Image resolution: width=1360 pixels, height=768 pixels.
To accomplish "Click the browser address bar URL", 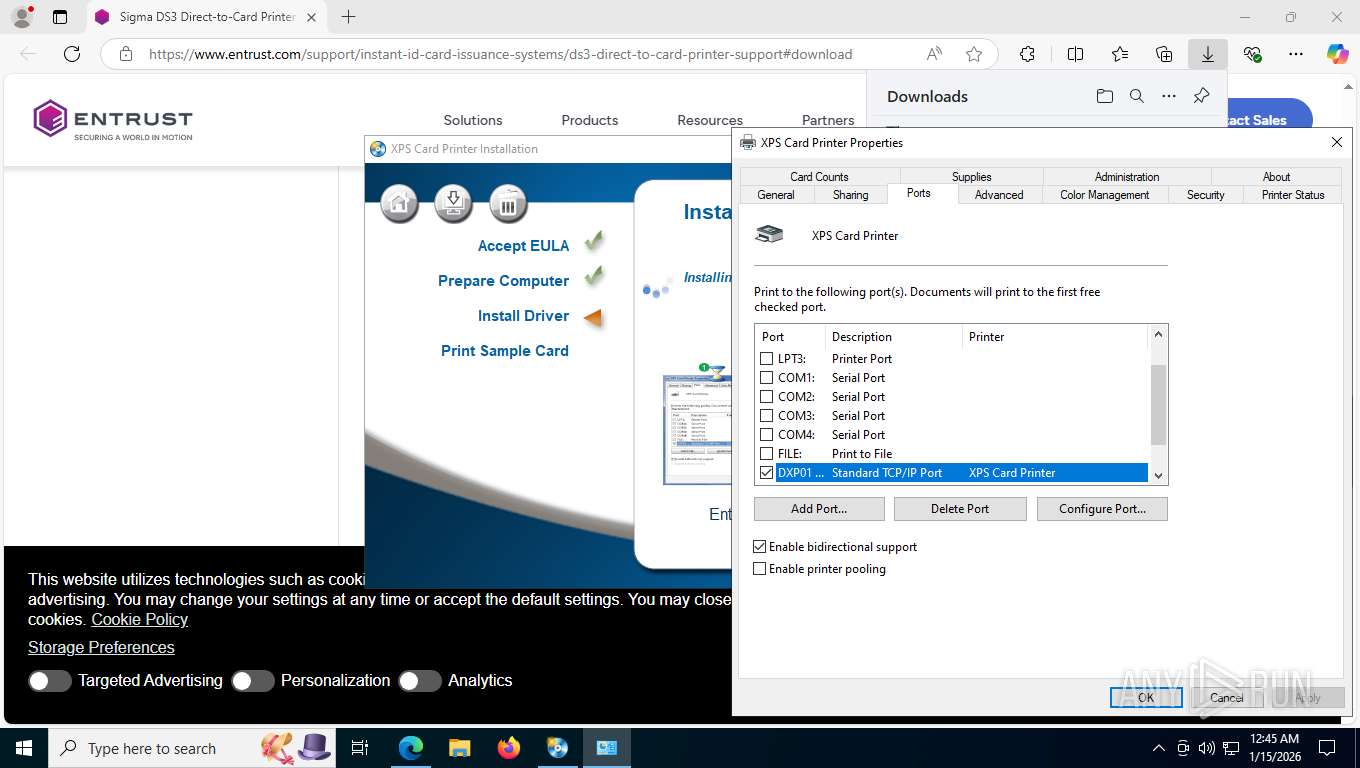I will tap(500, 54).
